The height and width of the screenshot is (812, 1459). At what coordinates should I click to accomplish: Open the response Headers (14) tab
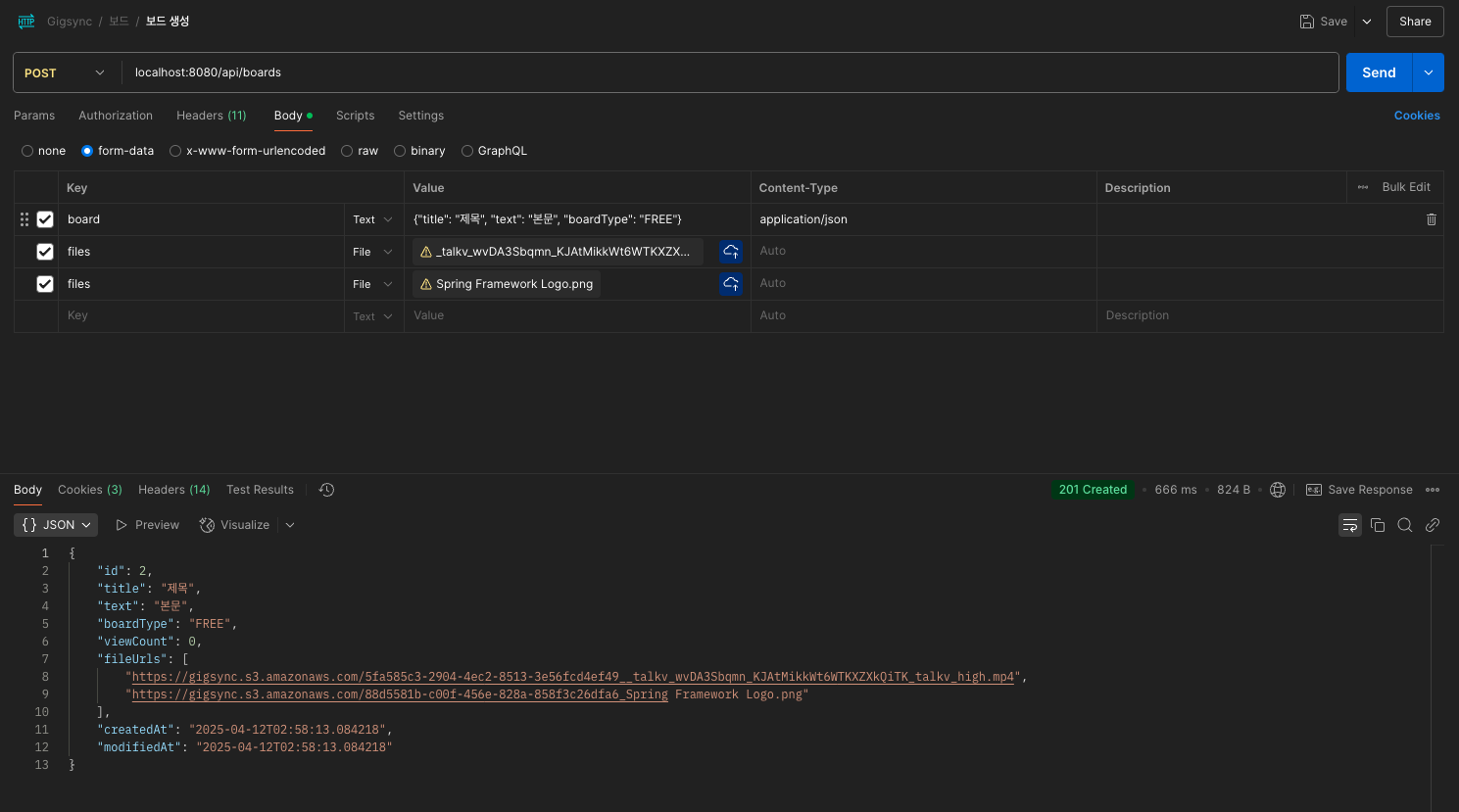tap(174, 490)
